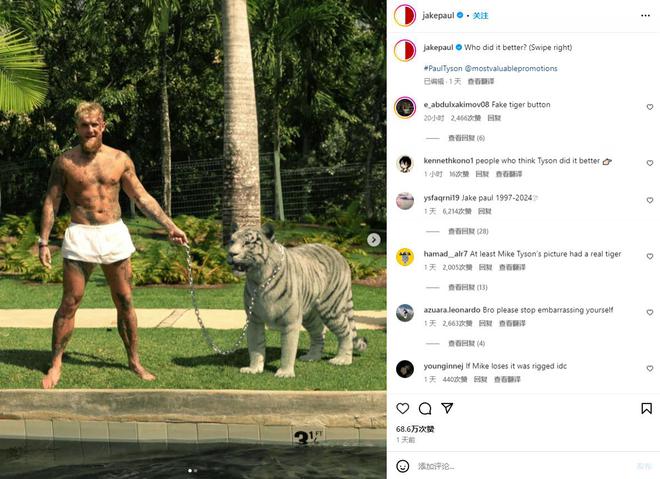The image size is (660, 479).
Task: Click the add comment input field
Action: coord(522,466)
